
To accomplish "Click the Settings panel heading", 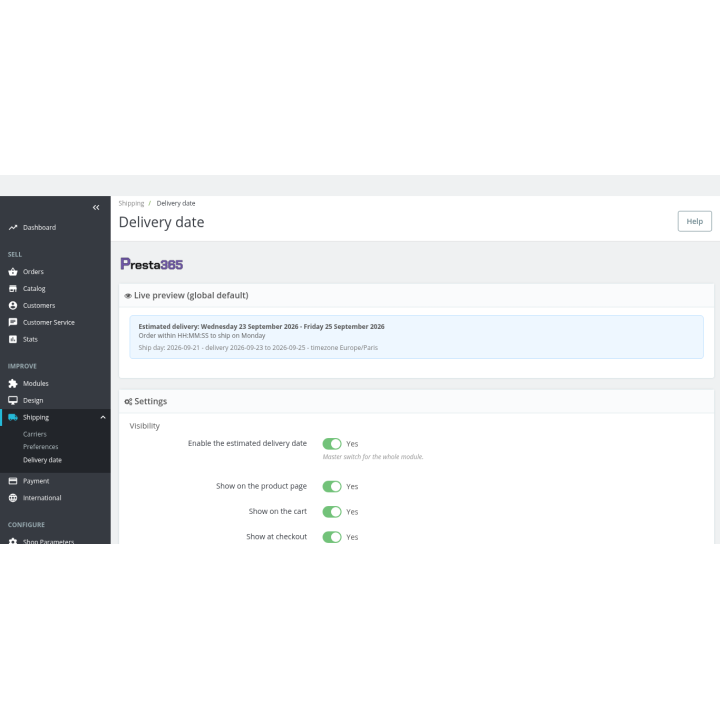I will (x=151, y=401).
